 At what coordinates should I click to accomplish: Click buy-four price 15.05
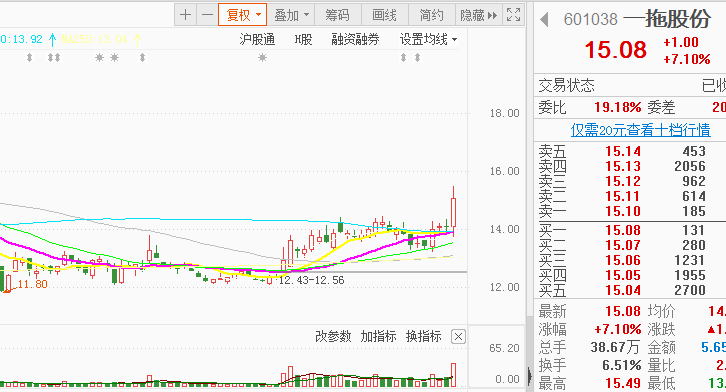pyautogui.click(x=623, y=275)
